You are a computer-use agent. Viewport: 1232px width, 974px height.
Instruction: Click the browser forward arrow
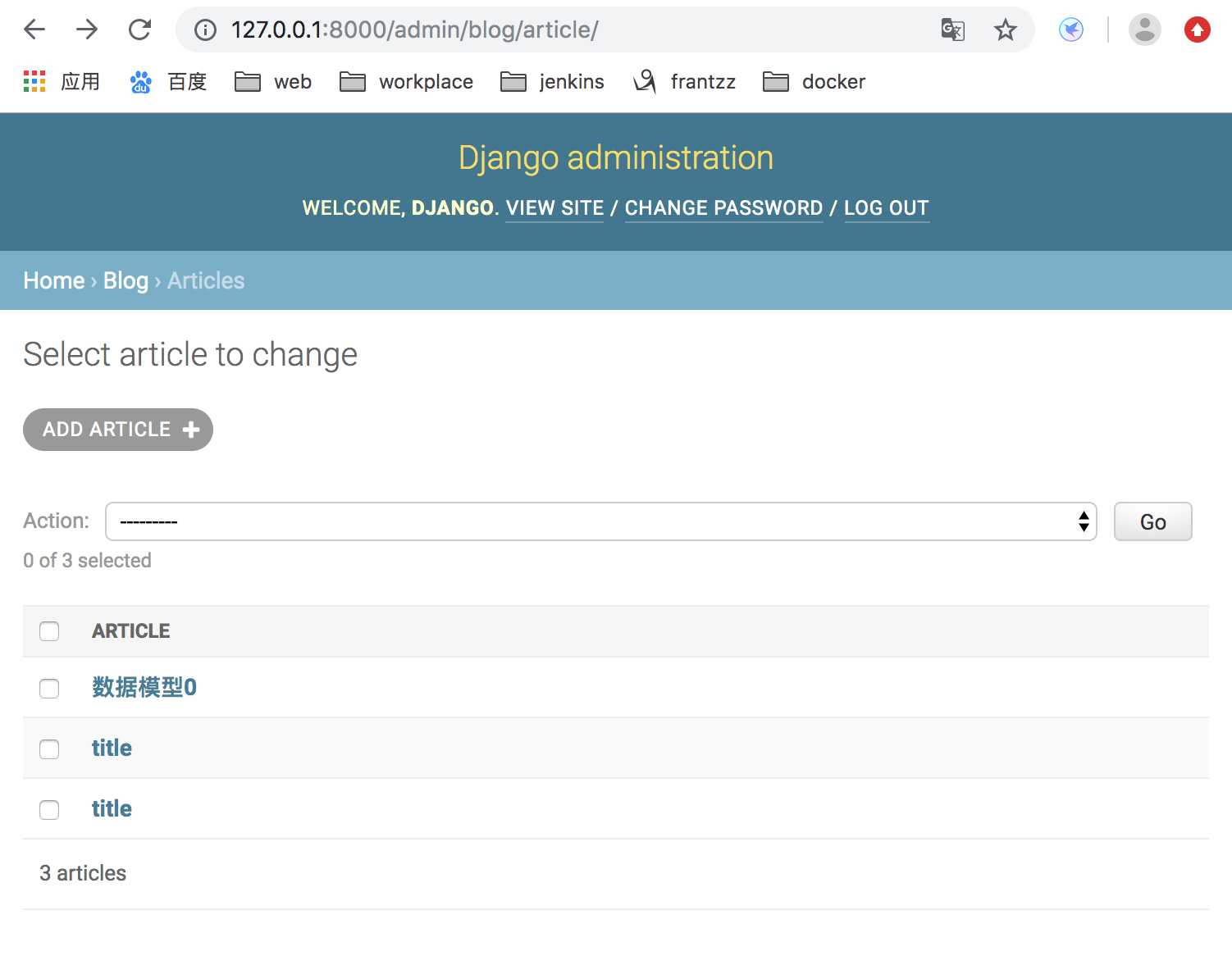(87, 30)
